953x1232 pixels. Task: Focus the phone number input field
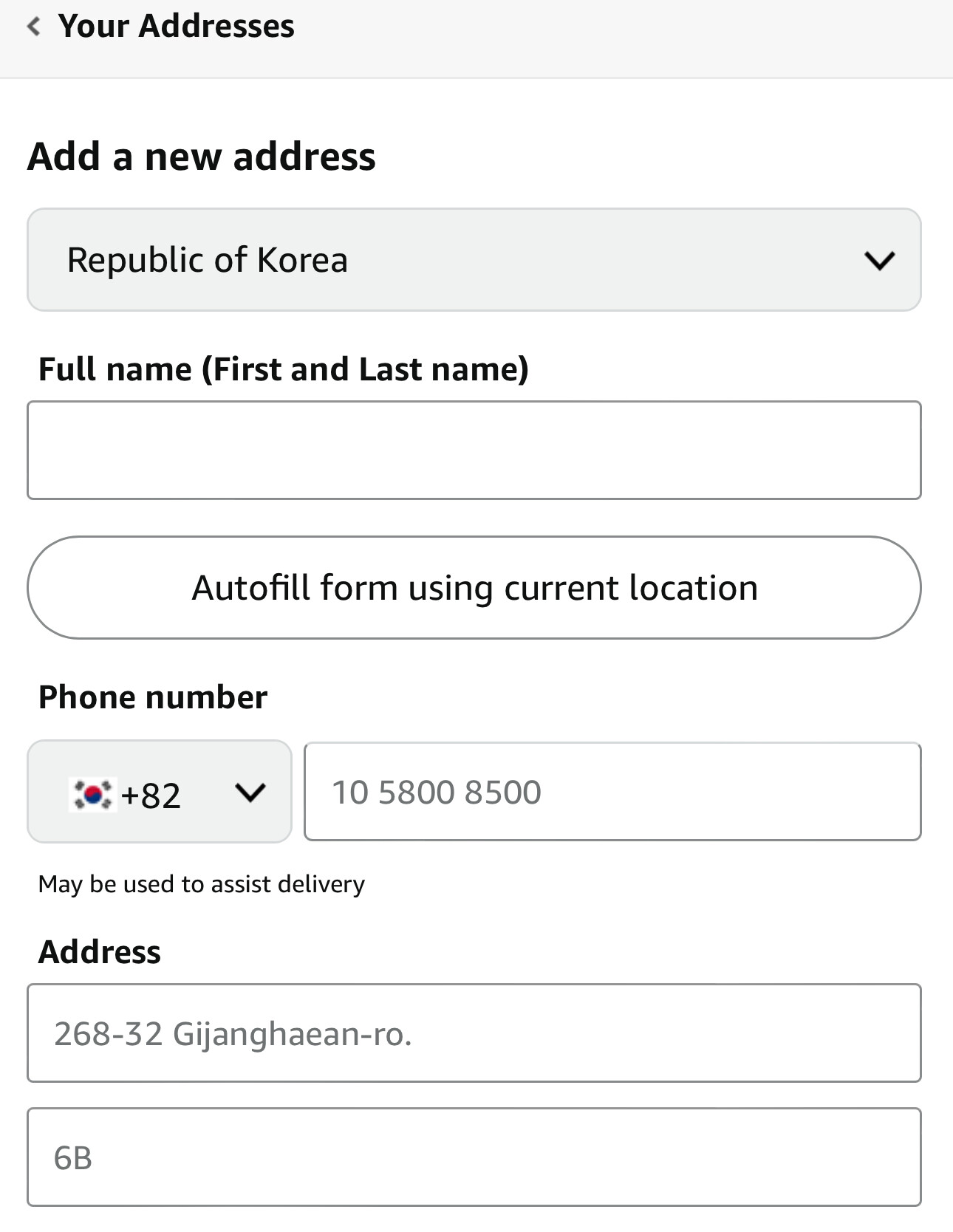pos(612,792)
